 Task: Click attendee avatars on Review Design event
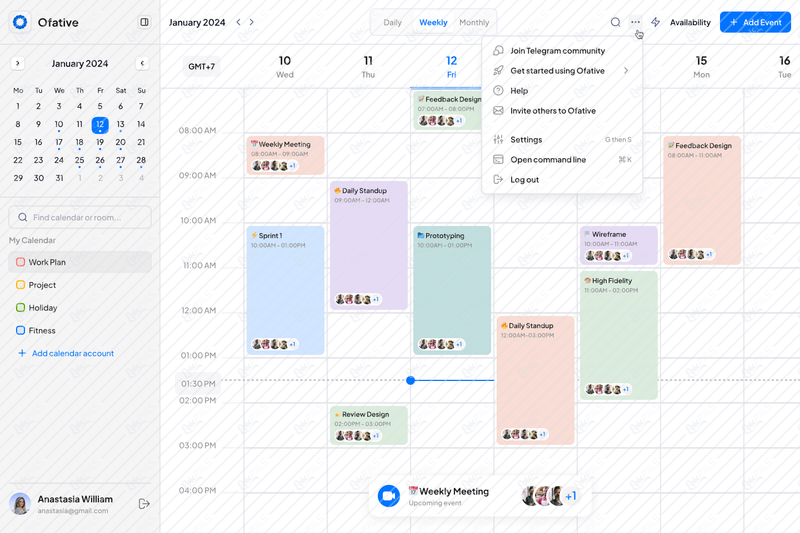(358, 436)
